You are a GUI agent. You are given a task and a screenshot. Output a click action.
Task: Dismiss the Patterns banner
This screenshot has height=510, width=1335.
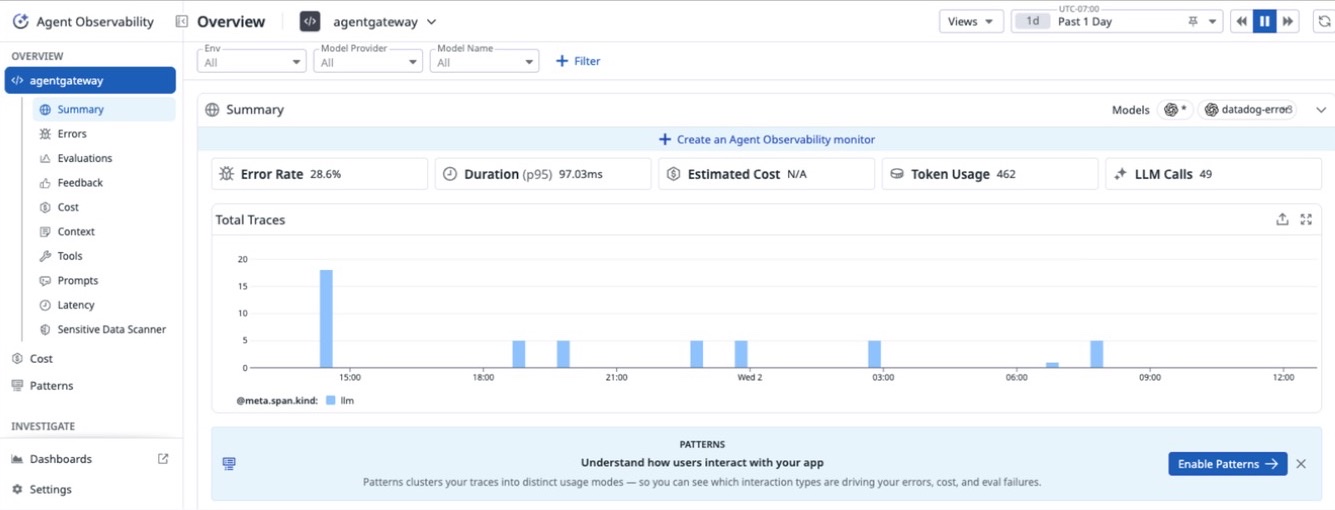point(1301,464)
